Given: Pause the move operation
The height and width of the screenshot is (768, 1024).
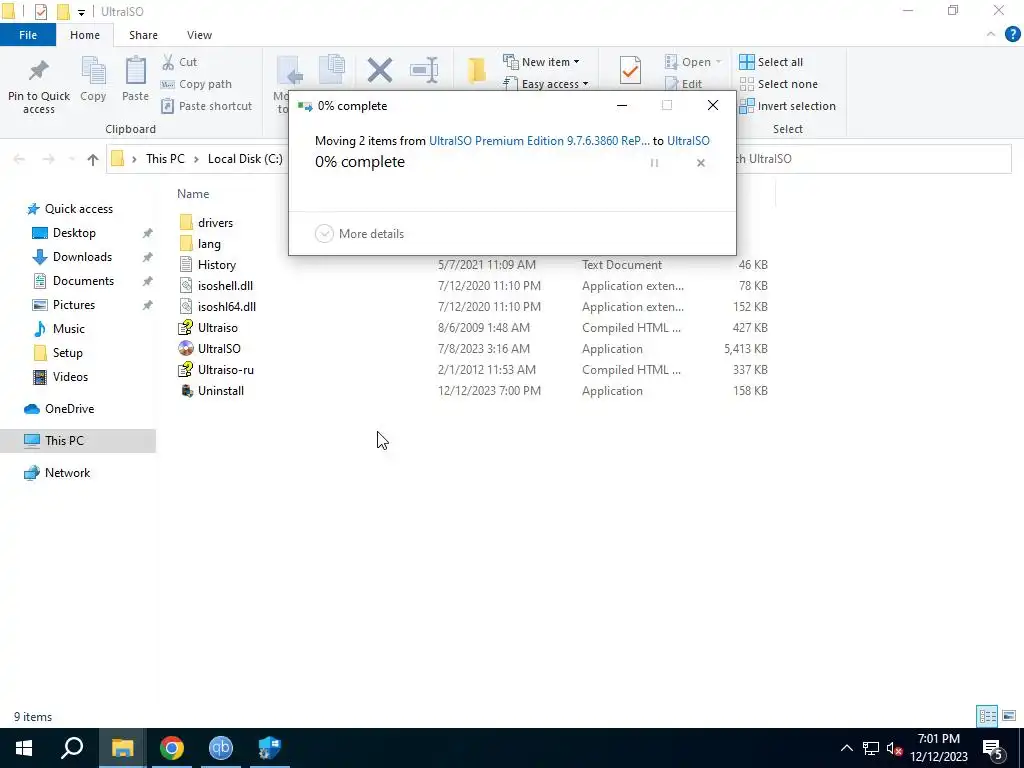Looking at the screenshot, I should [x=654, y=163].
